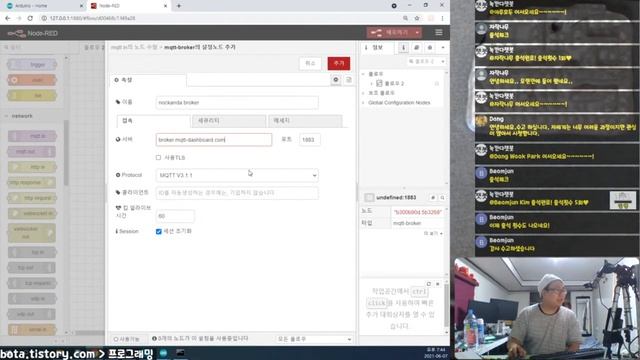Image resolution: width=640 pixels, height=360 pixels.
Task: Select the trigger node in palette
Action: tap(32, 64)
